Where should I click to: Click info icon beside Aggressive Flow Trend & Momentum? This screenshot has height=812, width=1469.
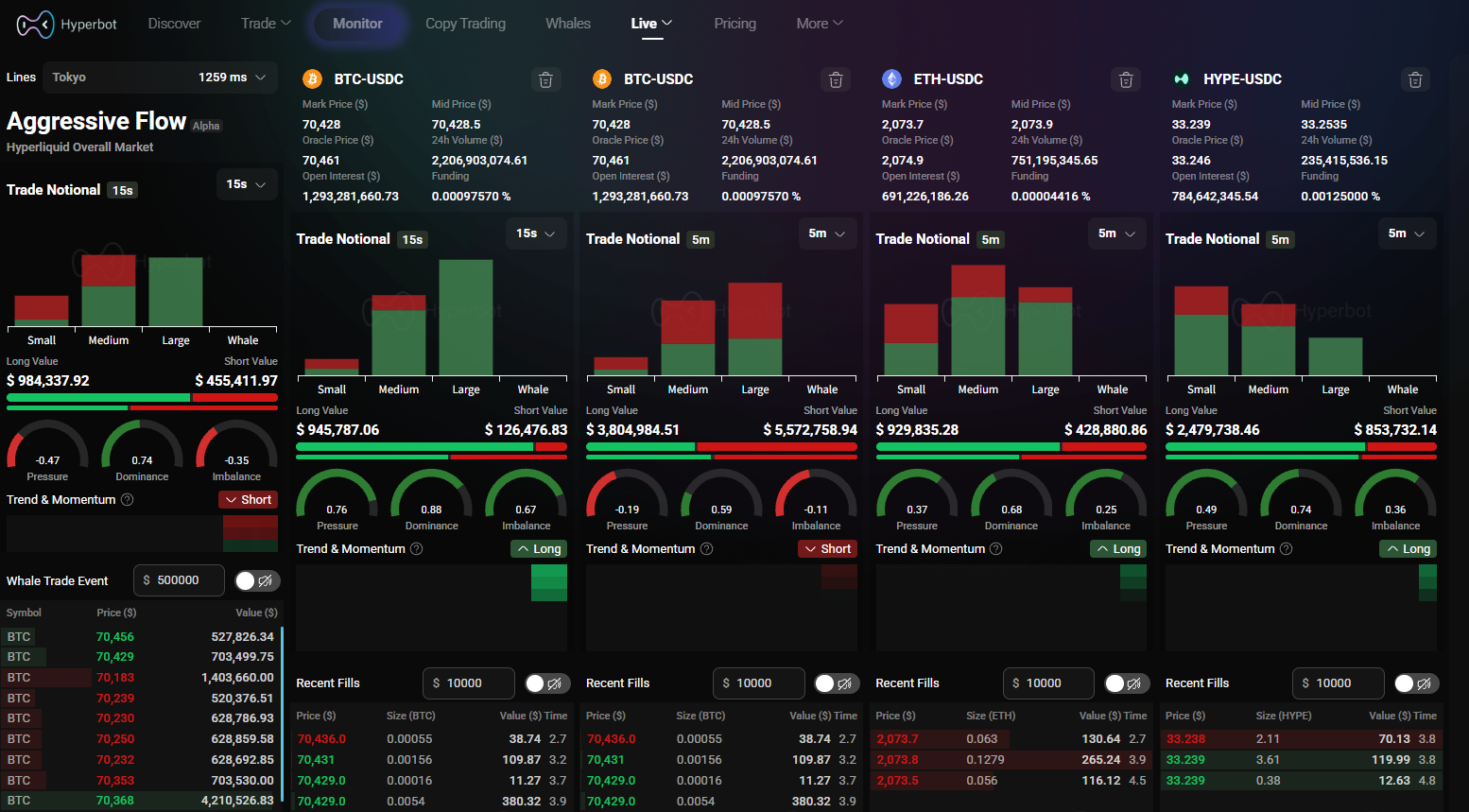(127, 500)
